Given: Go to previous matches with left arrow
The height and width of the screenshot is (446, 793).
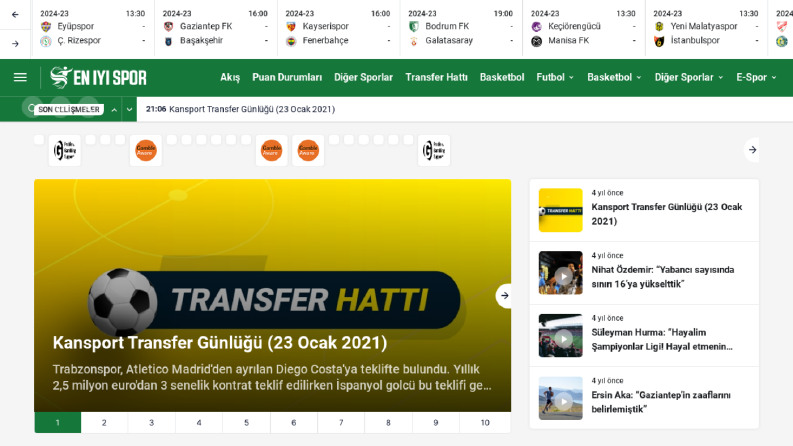Looking at the screenshot, I should coord(15,15).
